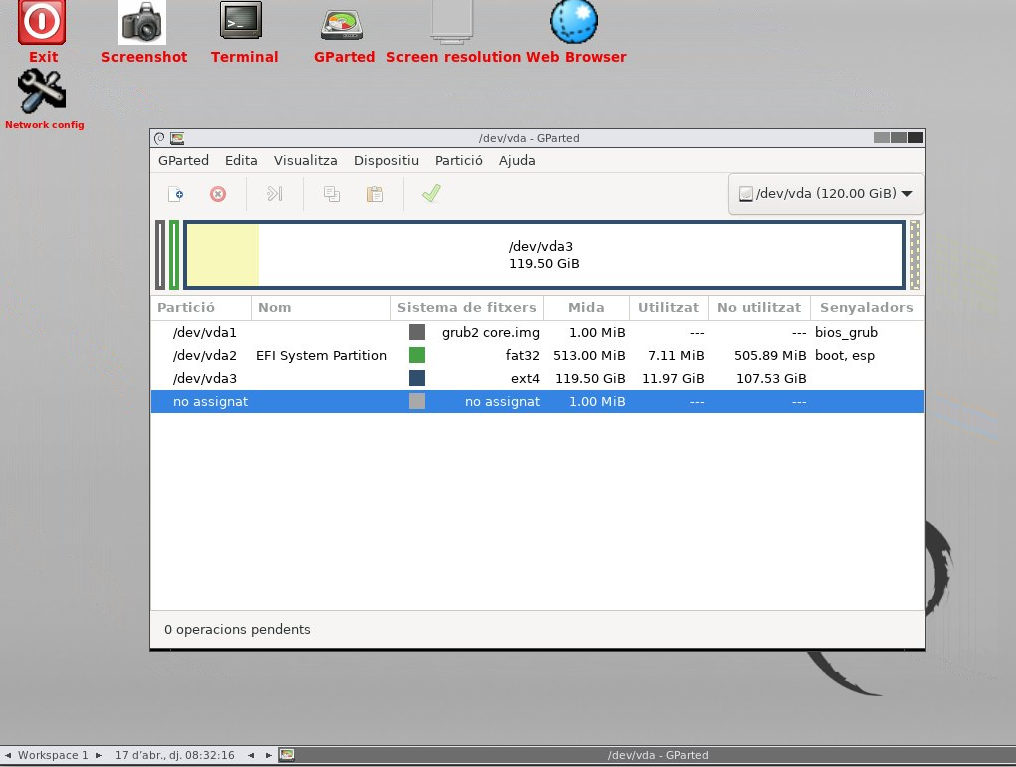Click the Paste partition toolbar icon
This screenshot has width=1016, height=767.
(375, 194)
